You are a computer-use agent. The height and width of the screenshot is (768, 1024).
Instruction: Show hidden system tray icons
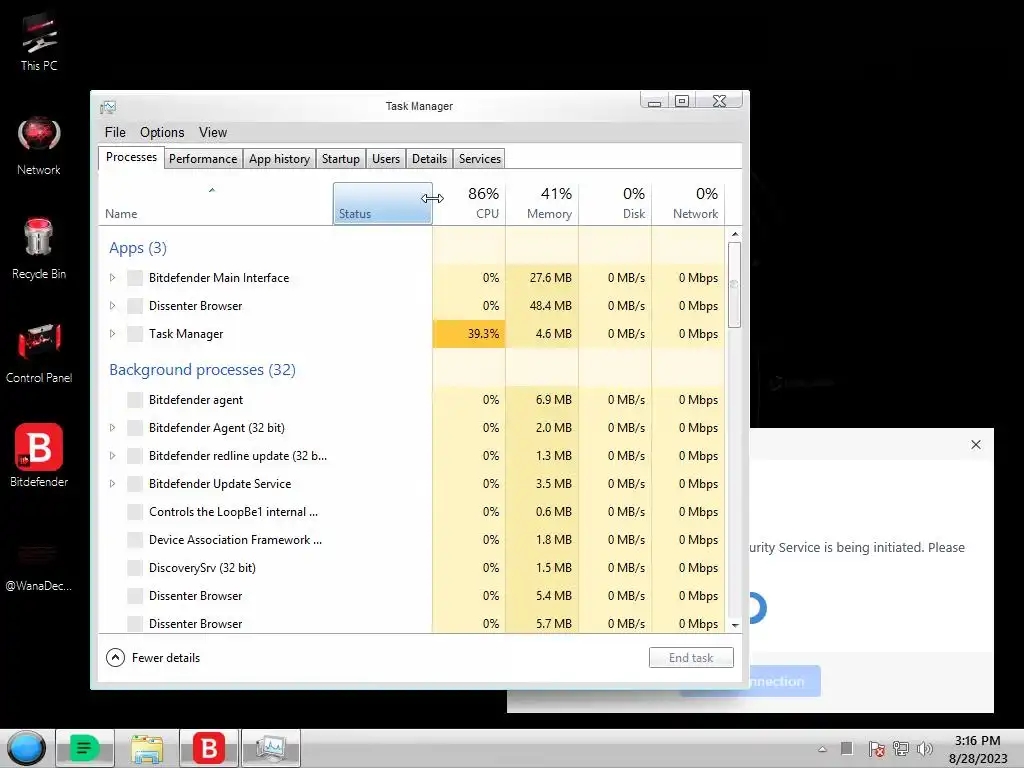(822, 749)
